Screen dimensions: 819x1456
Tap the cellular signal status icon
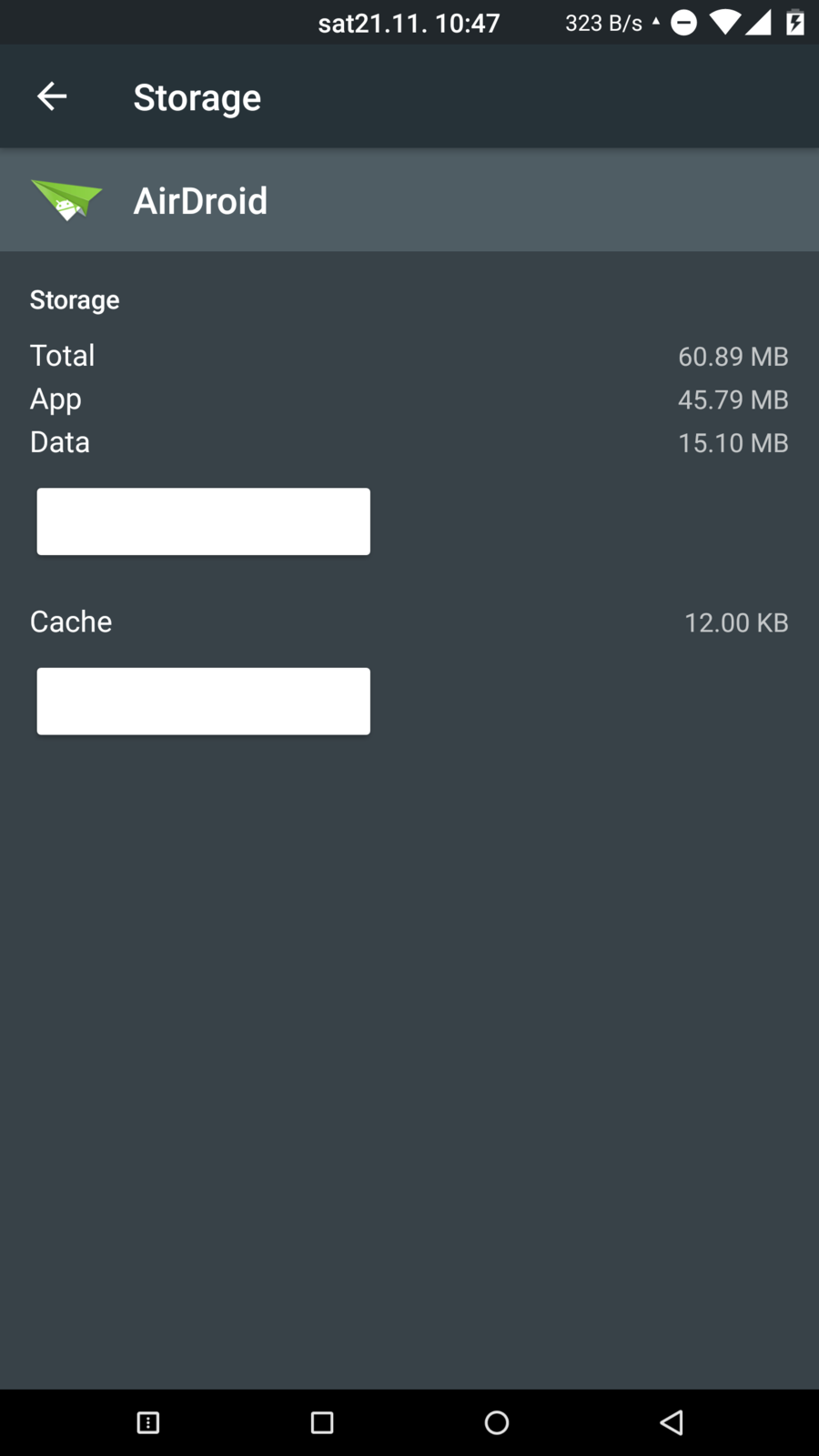coord(758,23)
